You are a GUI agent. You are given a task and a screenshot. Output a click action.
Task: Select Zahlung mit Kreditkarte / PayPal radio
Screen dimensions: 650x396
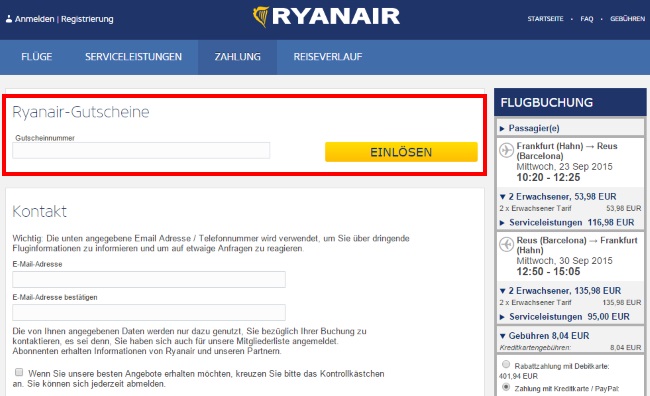[506, 387]
